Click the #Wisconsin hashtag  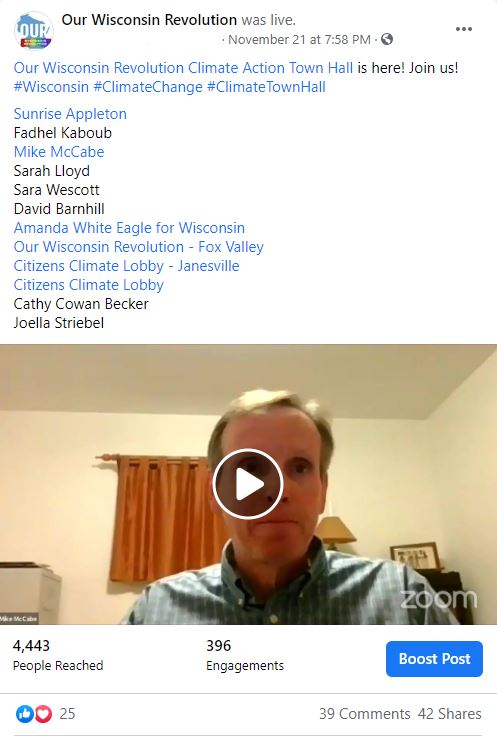tap(51, 87)
